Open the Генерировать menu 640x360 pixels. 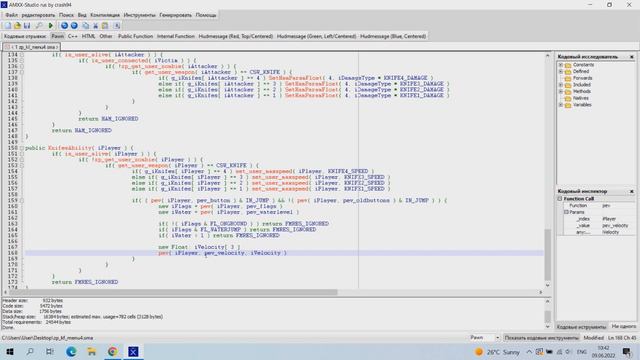coord(176,15)
